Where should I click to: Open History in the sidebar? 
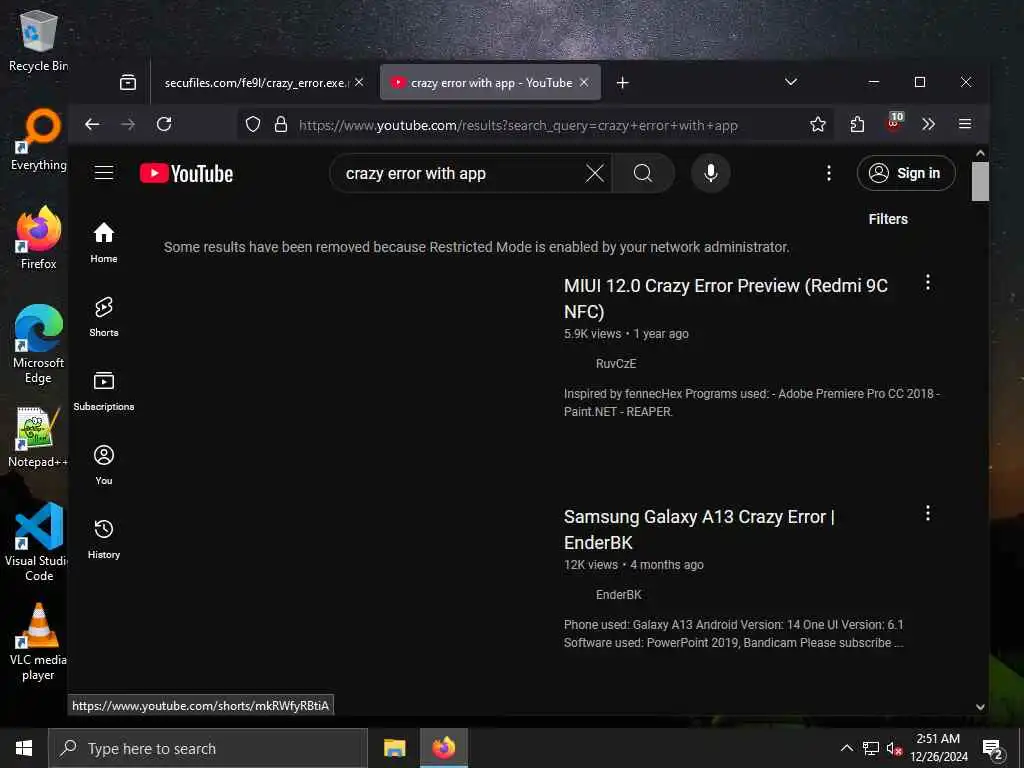(x=104, y=539)
